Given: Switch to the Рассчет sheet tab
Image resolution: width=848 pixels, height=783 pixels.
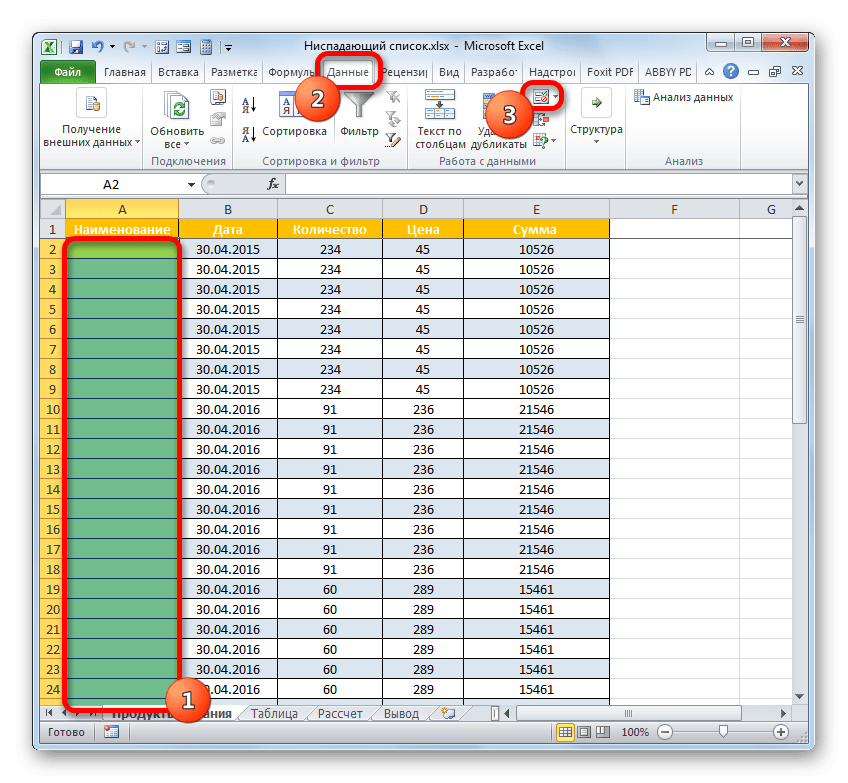Looking at the screenshot, I should [x=340, y=713].
